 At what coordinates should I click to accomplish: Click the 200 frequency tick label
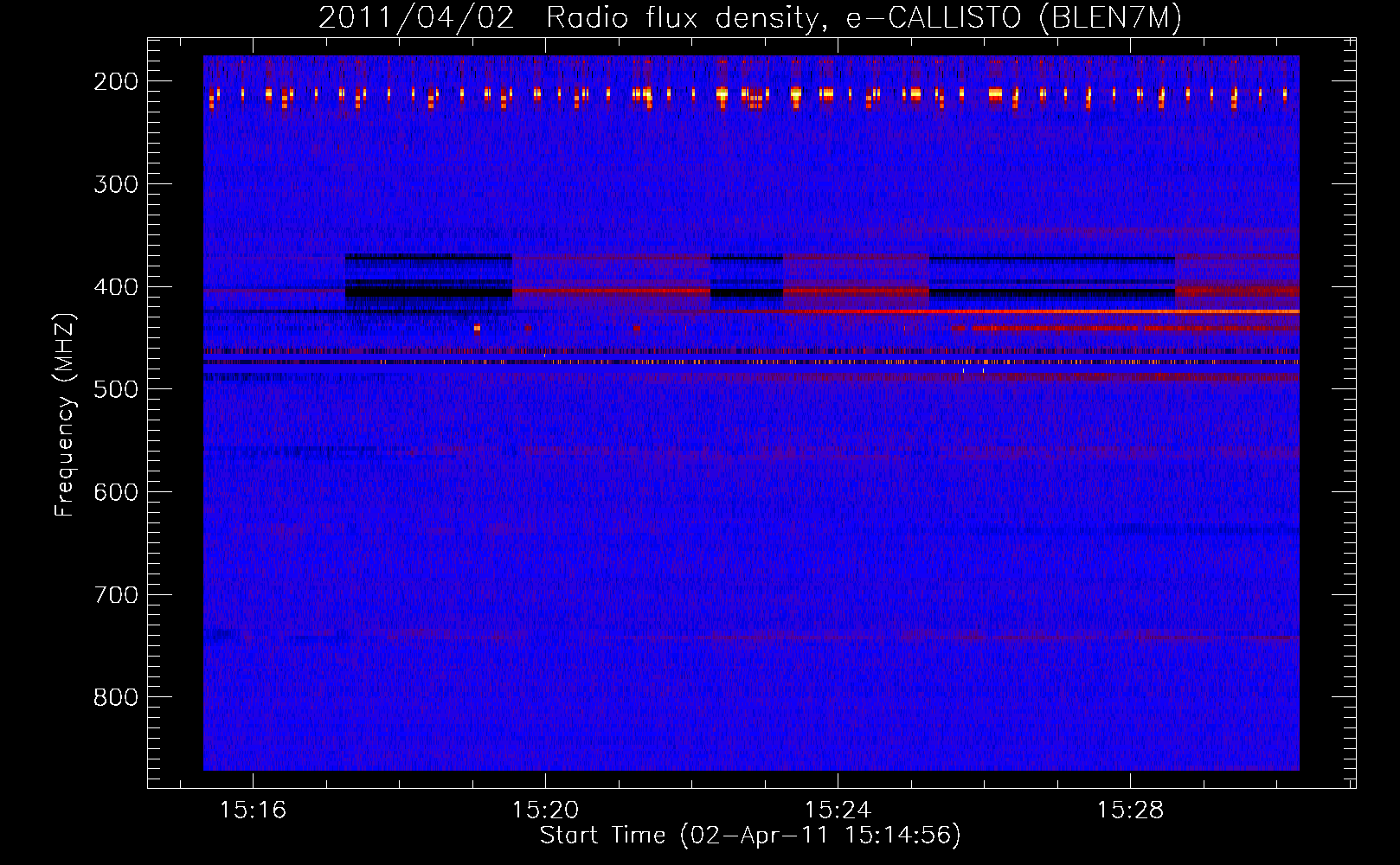coord(116,81)
